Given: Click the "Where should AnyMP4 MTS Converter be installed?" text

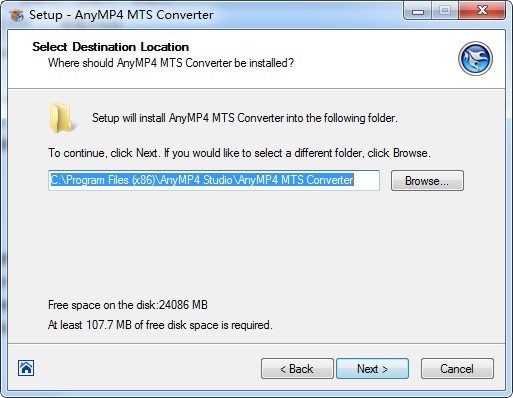Looking at the screenshot, I should (171, 63).
